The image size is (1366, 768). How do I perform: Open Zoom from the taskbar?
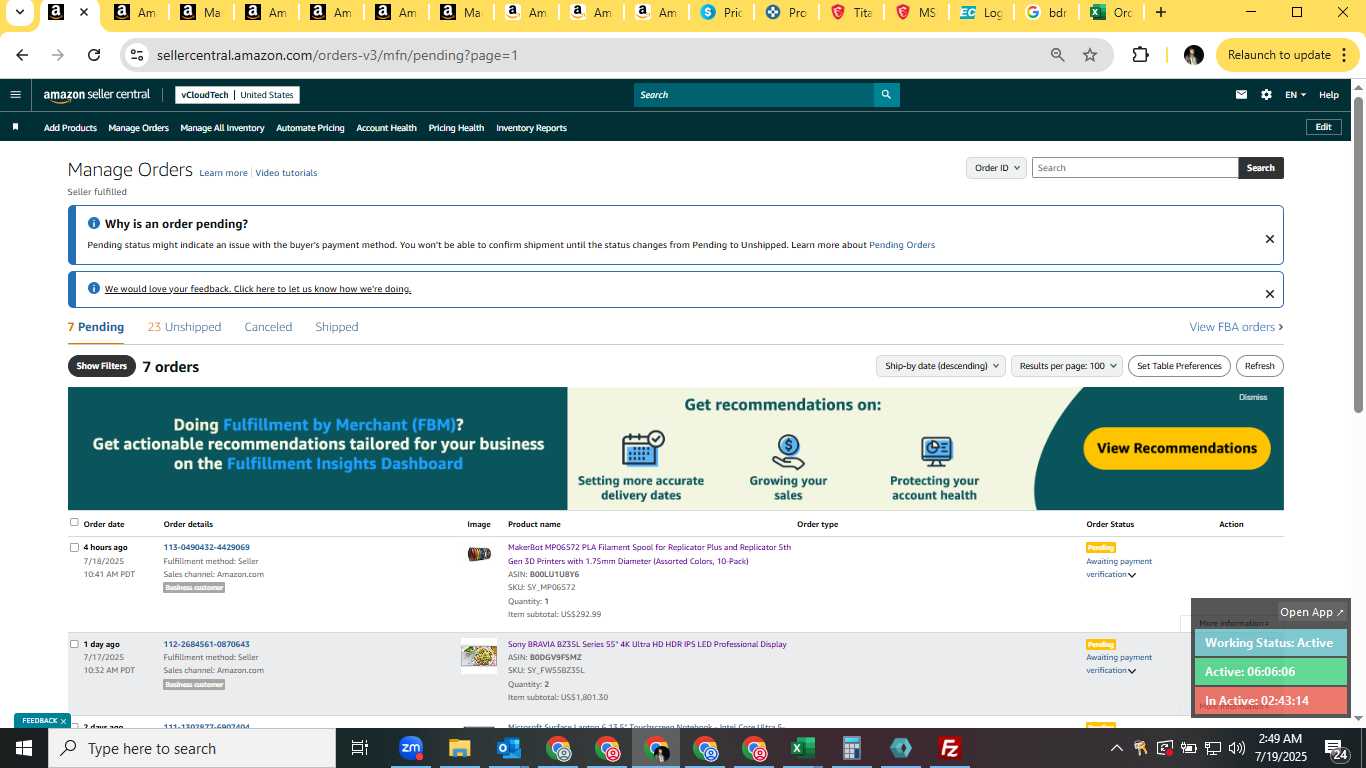click(410, 748)
